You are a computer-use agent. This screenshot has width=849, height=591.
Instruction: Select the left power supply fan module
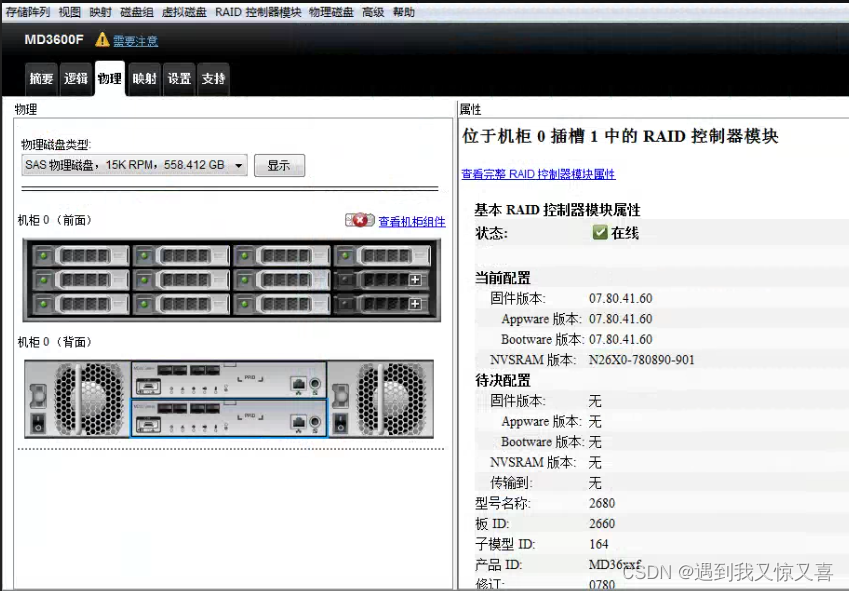click(x=77, y=399)
